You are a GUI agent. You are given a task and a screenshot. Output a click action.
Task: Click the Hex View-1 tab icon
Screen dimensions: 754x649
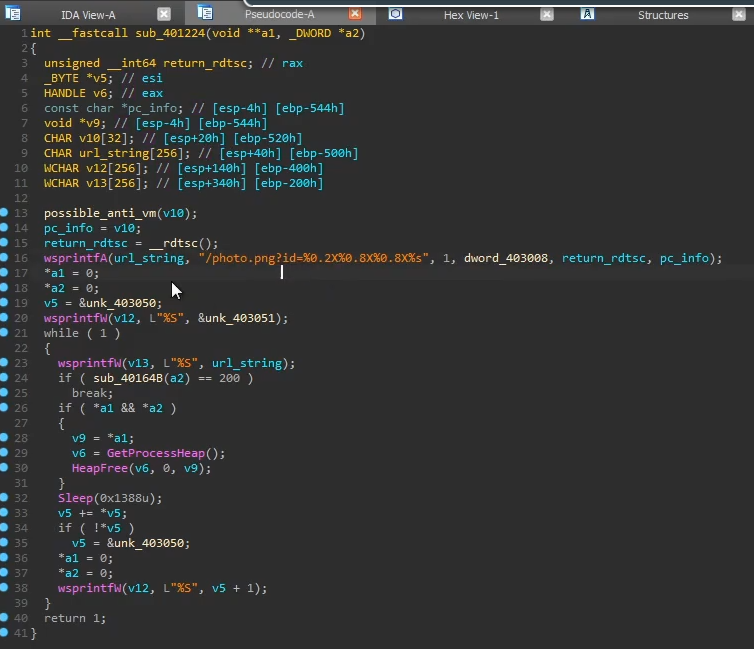(395, 14)
